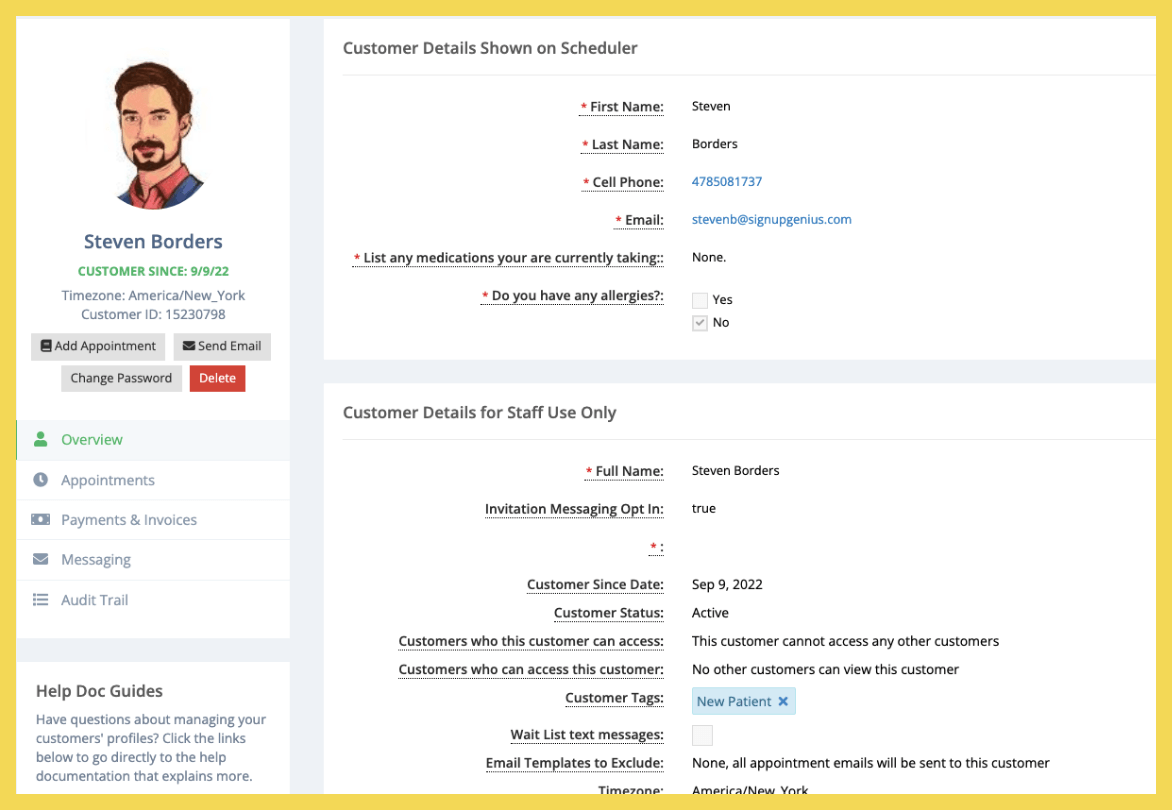Check the Yes allergies checkbox
1172x810 pixels.
(700, 300)
